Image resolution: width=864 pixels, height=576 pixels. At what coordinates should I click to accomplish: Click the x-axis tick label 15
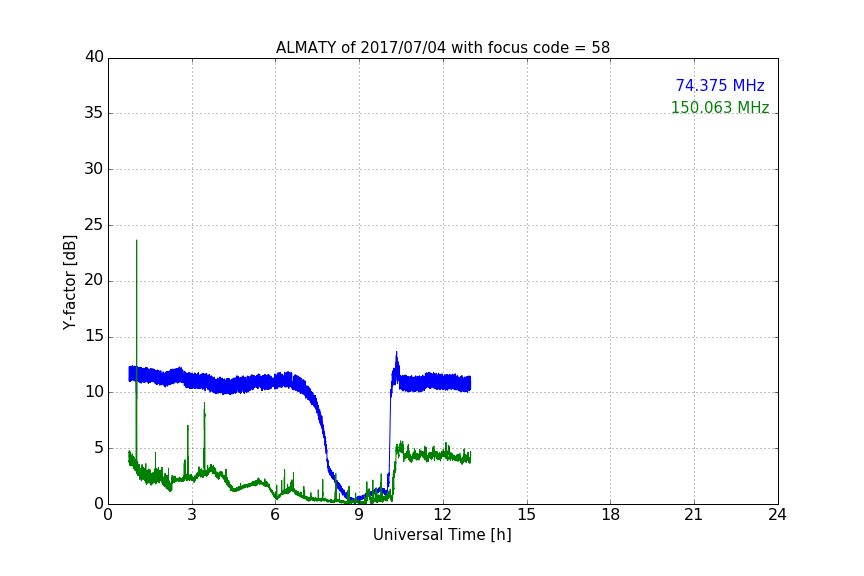point(527,515)
